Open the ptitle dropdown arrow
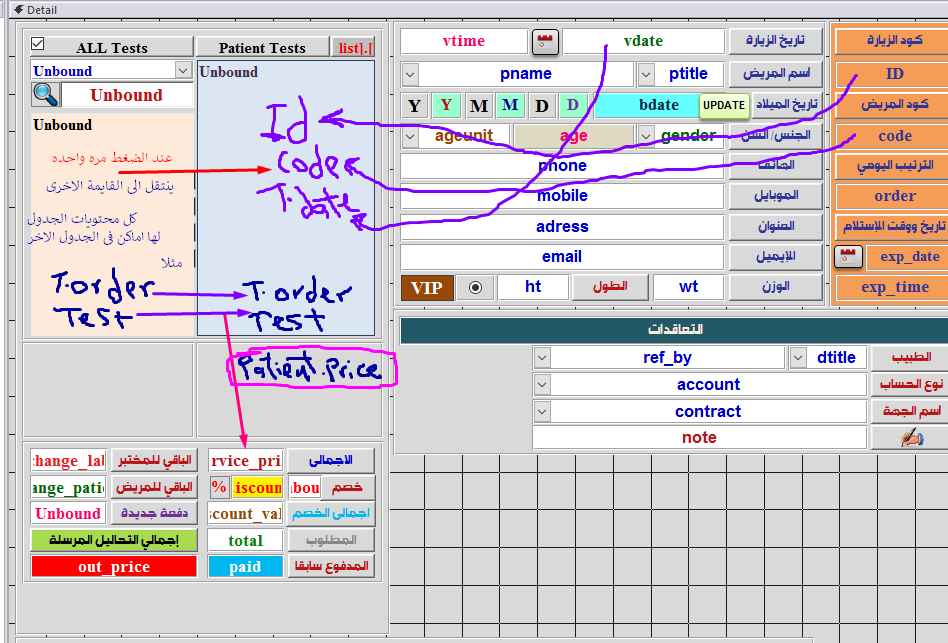 [x=646, y=74]
